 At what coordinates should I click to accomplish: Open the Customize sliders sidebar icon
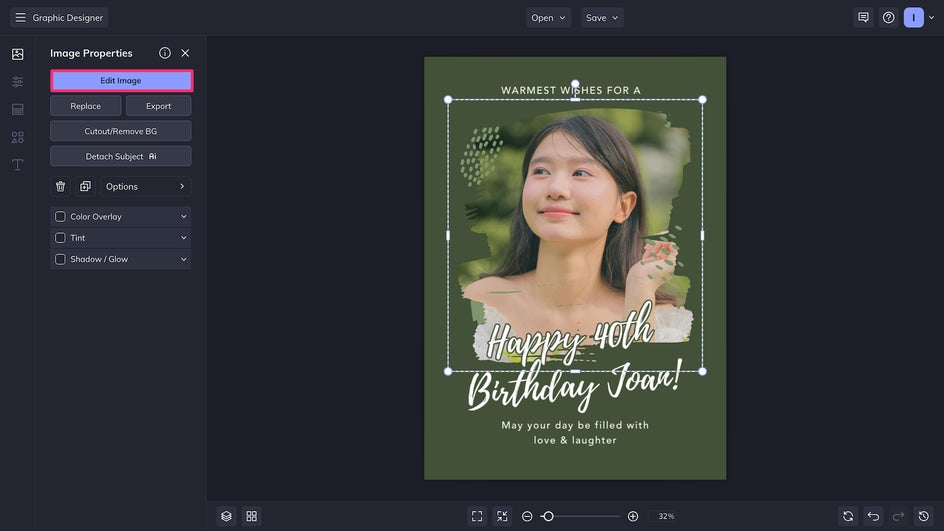(17, 82)
